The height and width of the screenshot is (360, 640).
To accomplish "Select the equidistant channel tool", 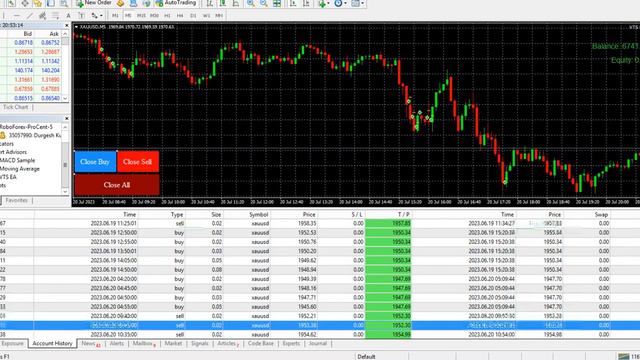I will pos(42,16).
